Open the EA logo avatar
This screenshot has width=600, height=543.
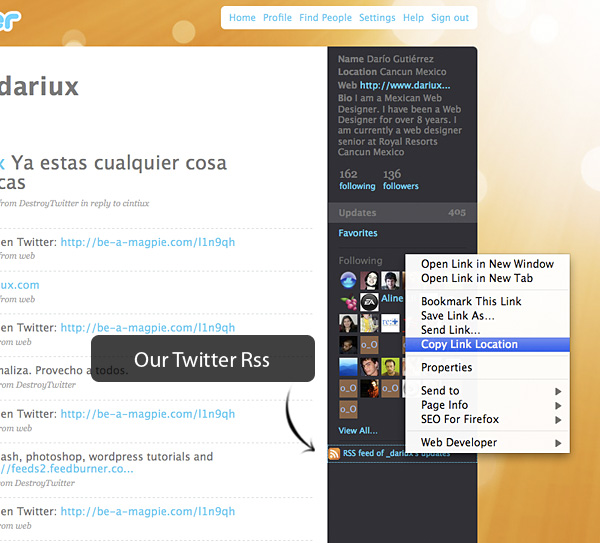pos(369,302)
